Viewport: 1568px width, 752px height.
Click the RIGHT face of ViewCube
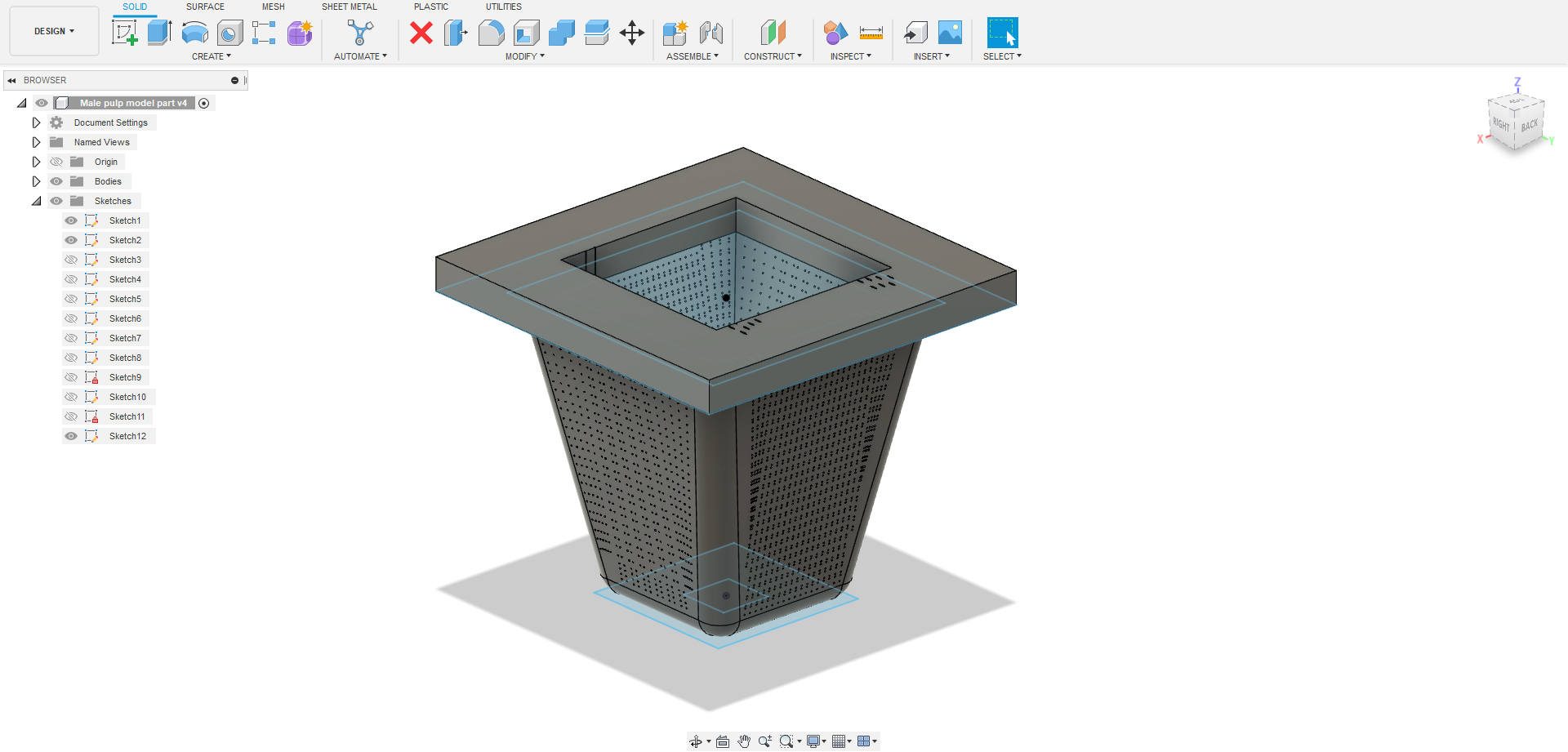tap(1501, 124)
